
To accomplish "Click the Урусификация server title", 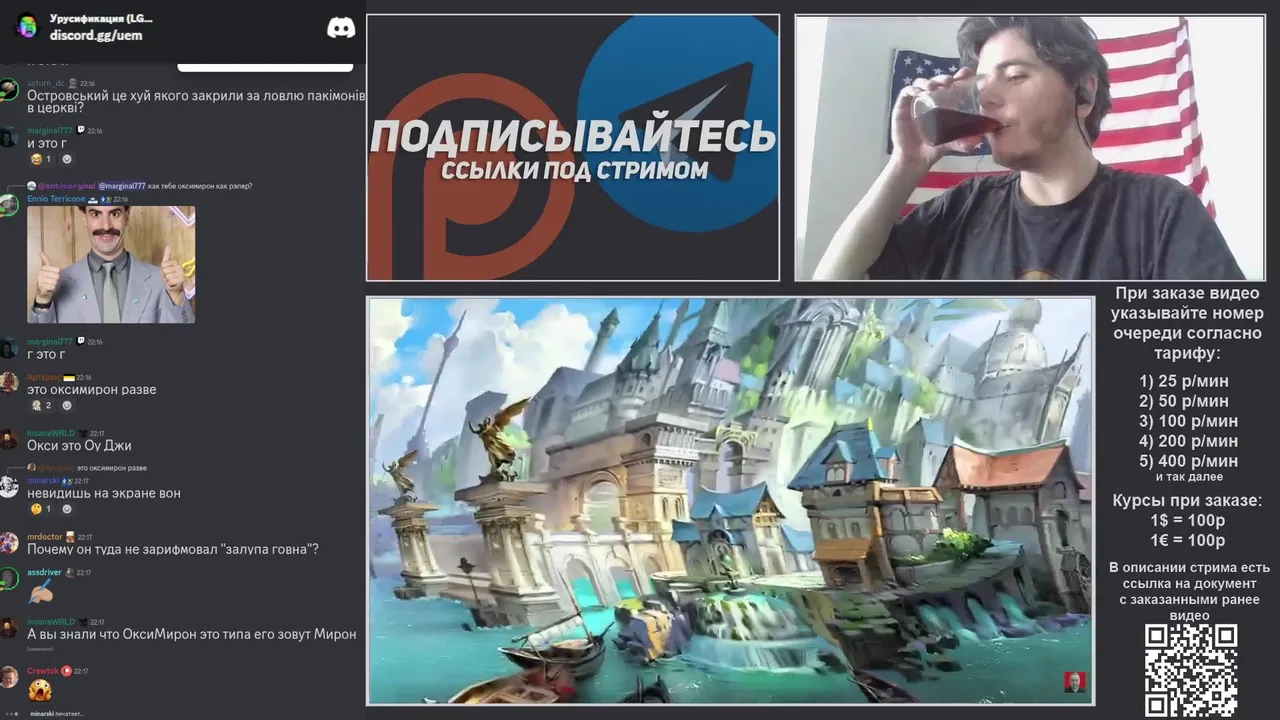I will pos(101,18).
